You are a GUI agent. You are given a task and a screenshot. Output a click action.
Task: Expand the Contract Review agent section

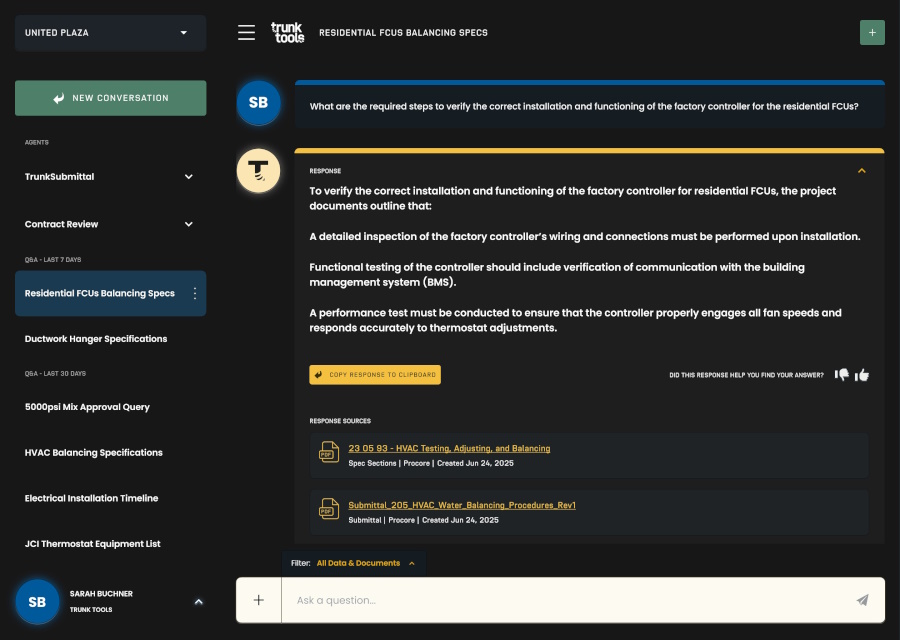point(188,224)
